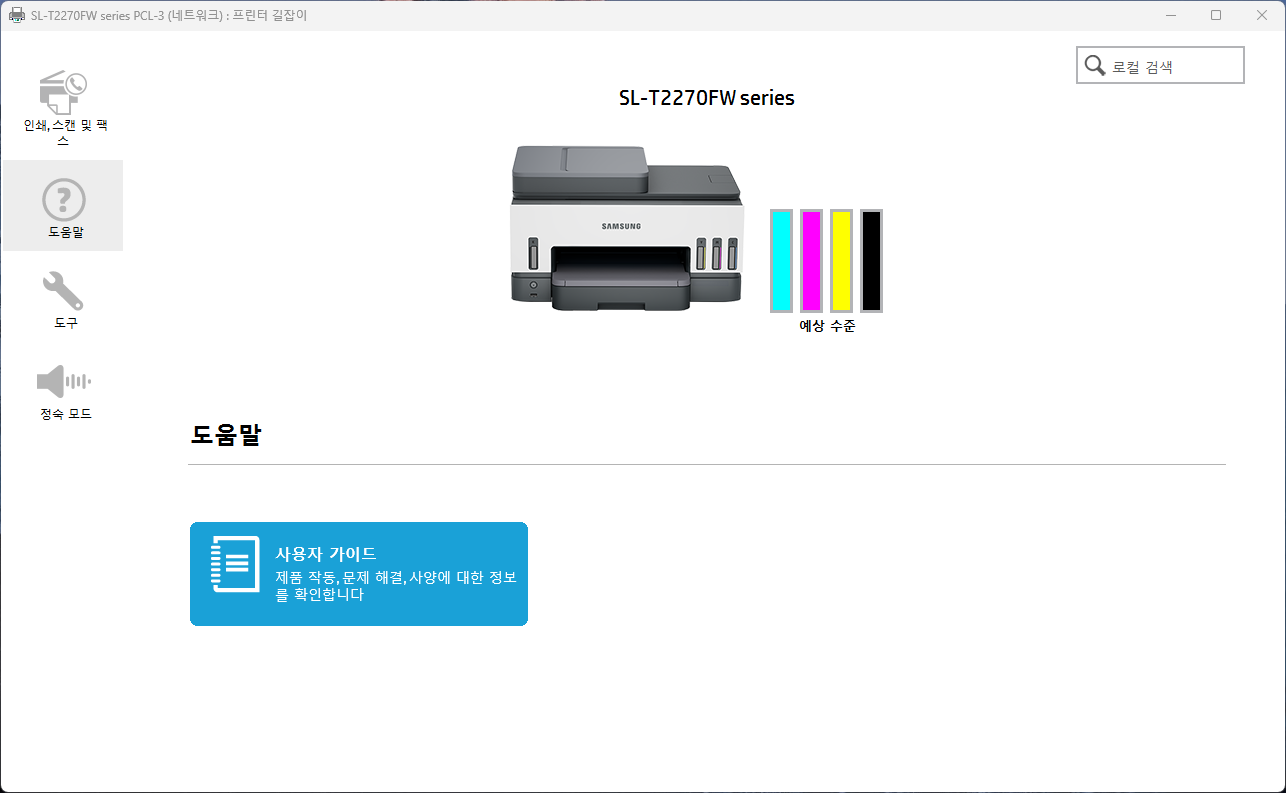The image size is (1286, 793).
Task: Click the 예상 수준 estimated levels label
Action: (x=827, y=326)
